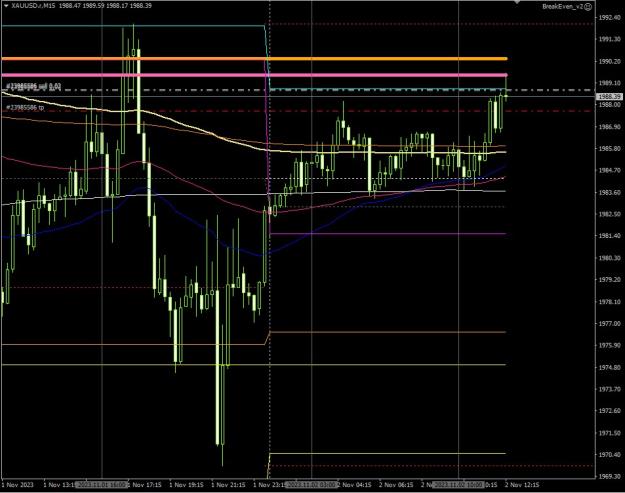Select the thick orange horizontal line
625x493 pixels.
pos(254,59)
